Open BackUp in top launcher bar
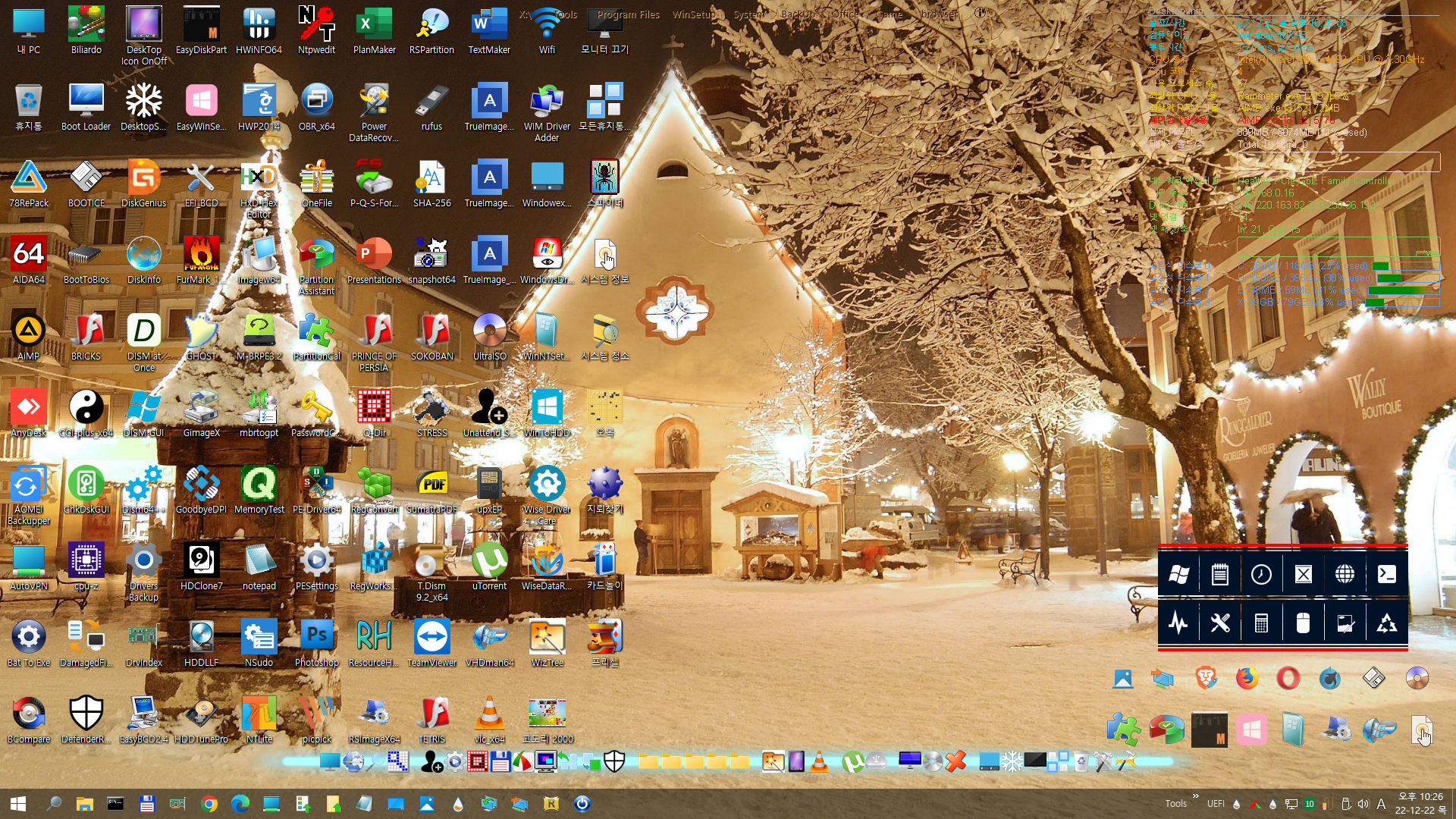The width and height of the screenshot is (1456, 819). click(x=798, y=14)
